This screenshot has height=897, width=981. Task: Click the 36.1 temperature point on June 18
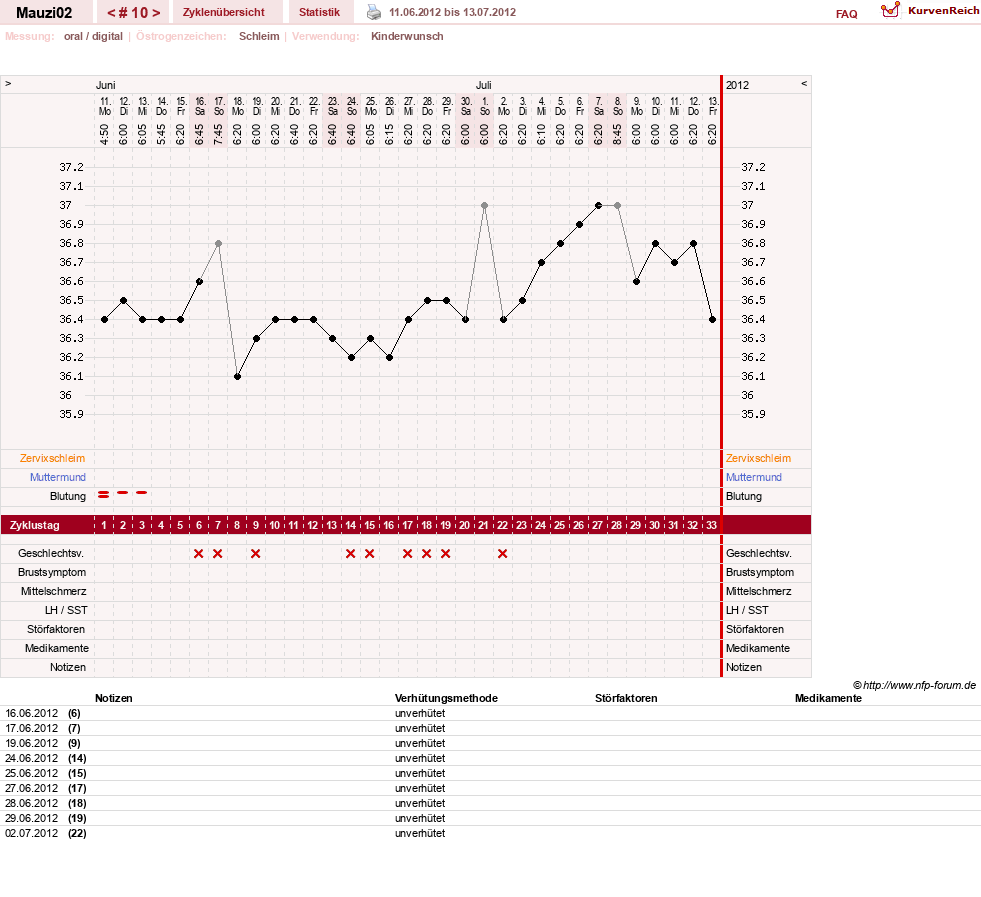coord(237,377)
